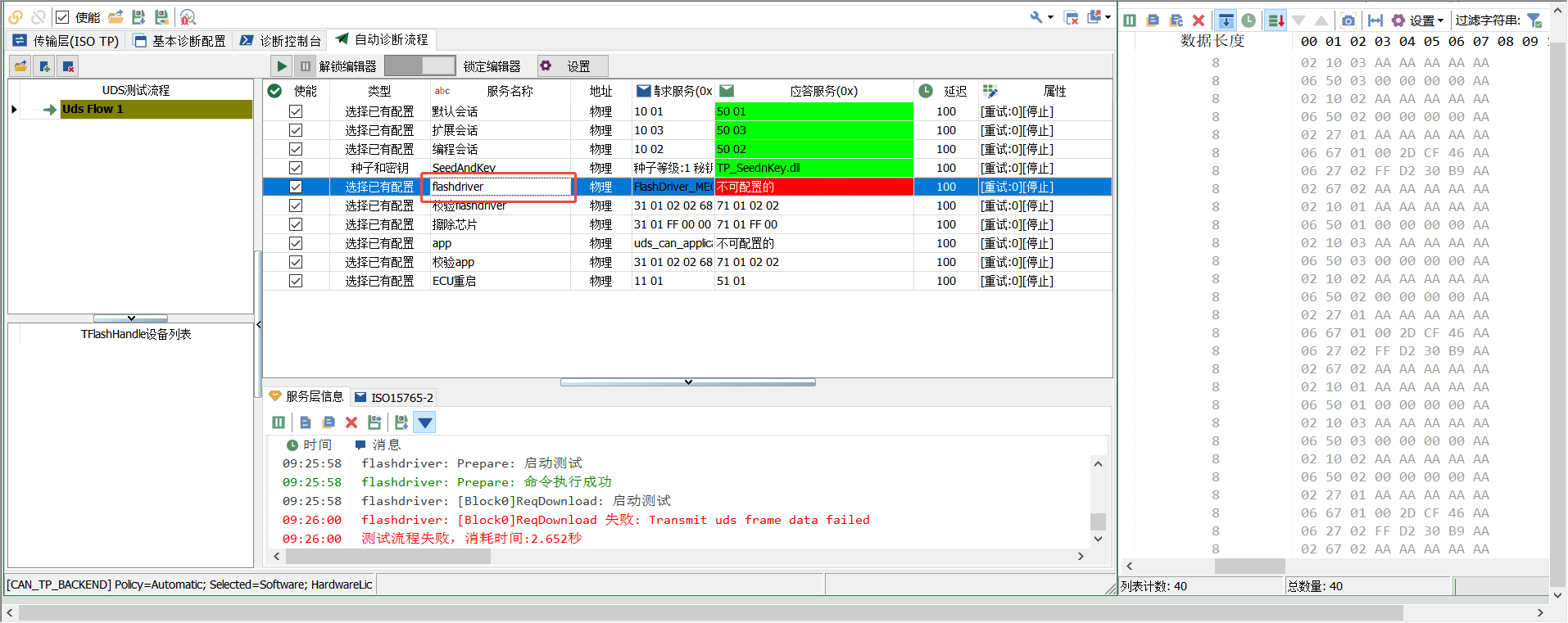This screenshot has height=623, width=1568.
Task: Click the wrench tools icon
Action: (1036, 17)
